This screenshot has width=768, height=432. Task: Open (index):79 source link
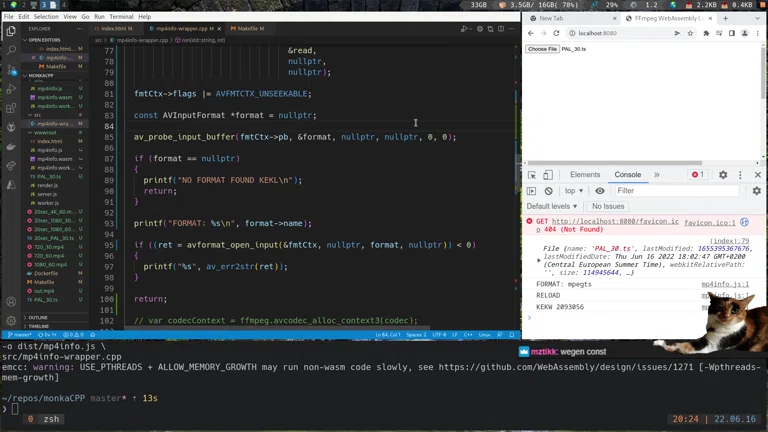pos(729,240)
